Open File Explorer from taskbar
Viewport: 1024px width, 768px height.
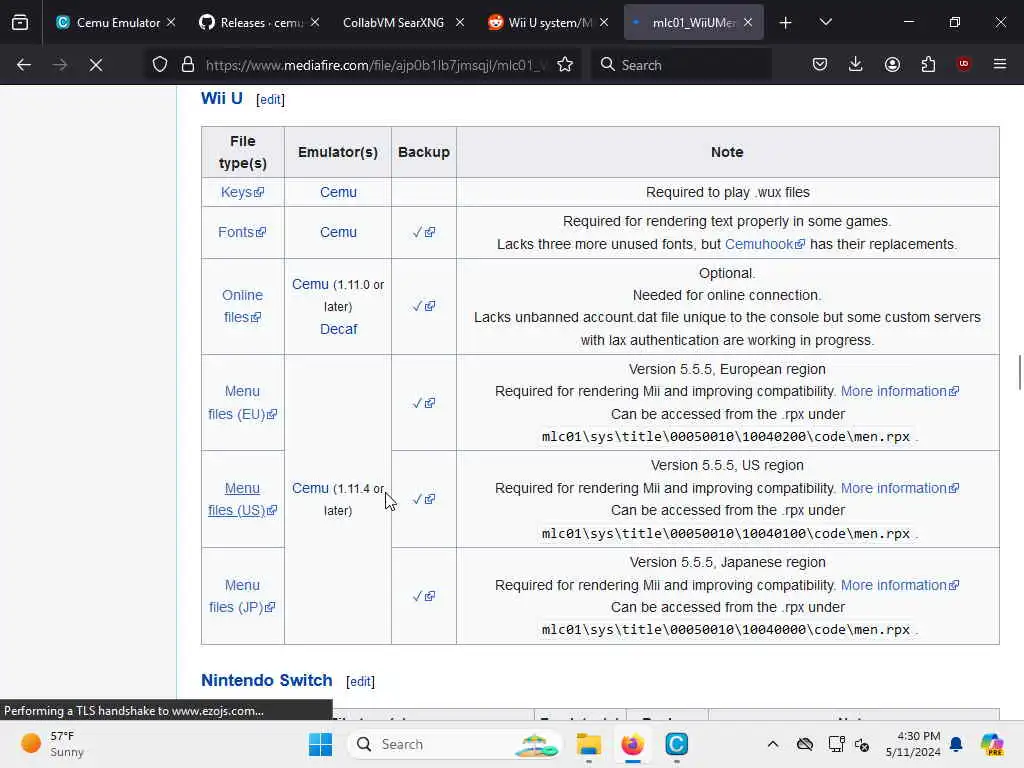pos(588,744)
